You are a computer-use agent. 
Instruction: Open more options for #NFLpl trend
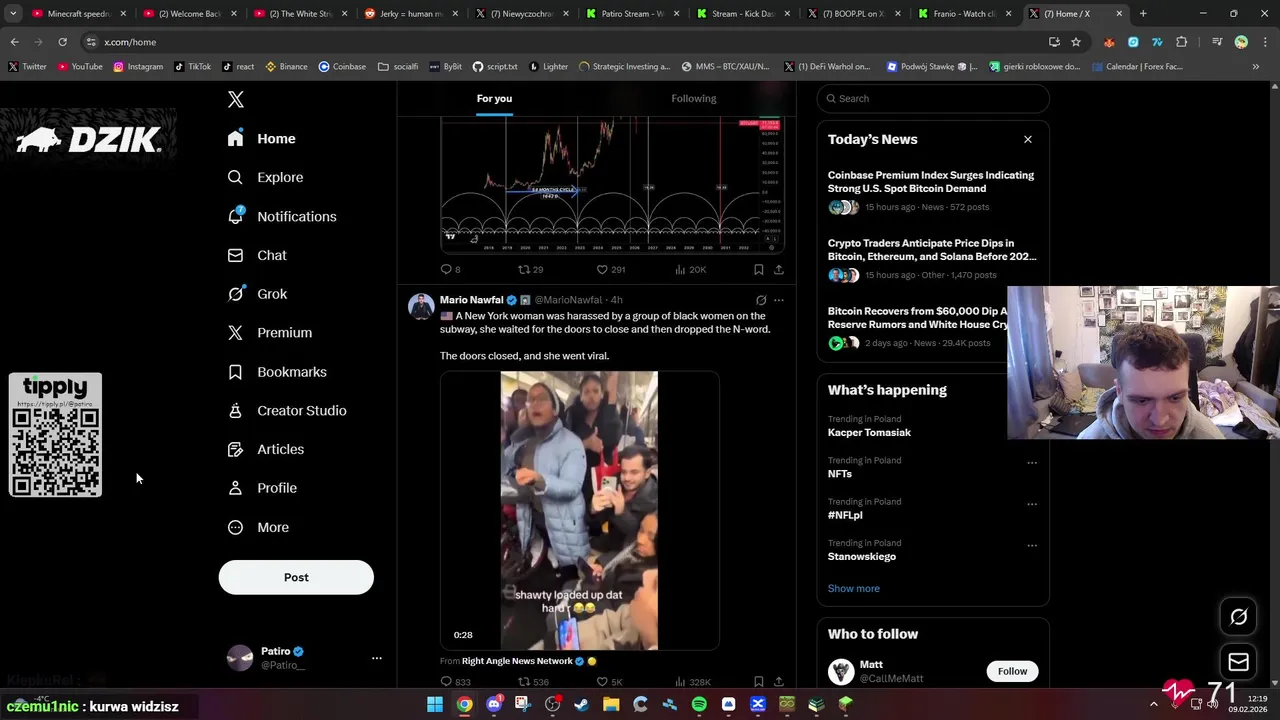1032,504
